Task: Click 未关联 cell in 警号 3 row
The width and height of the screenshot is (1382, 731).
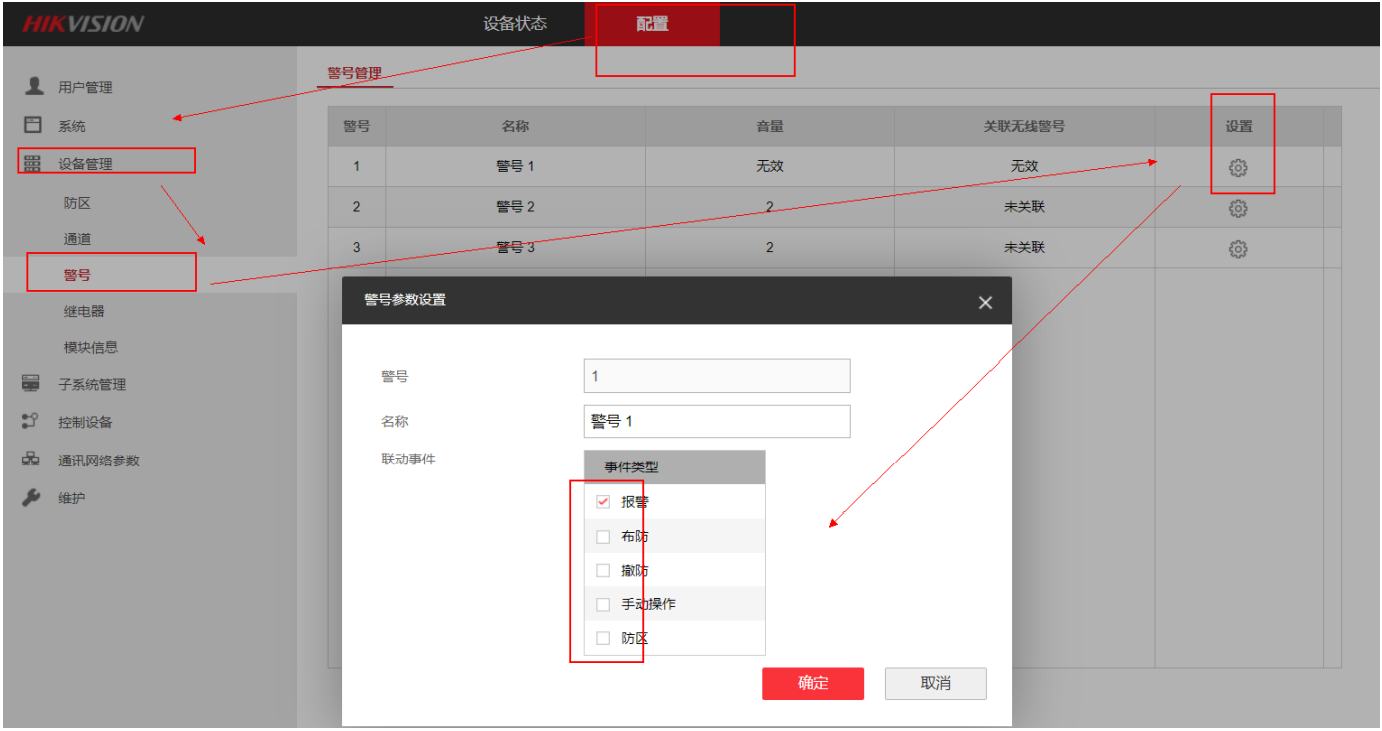Action: (1025, 247)
